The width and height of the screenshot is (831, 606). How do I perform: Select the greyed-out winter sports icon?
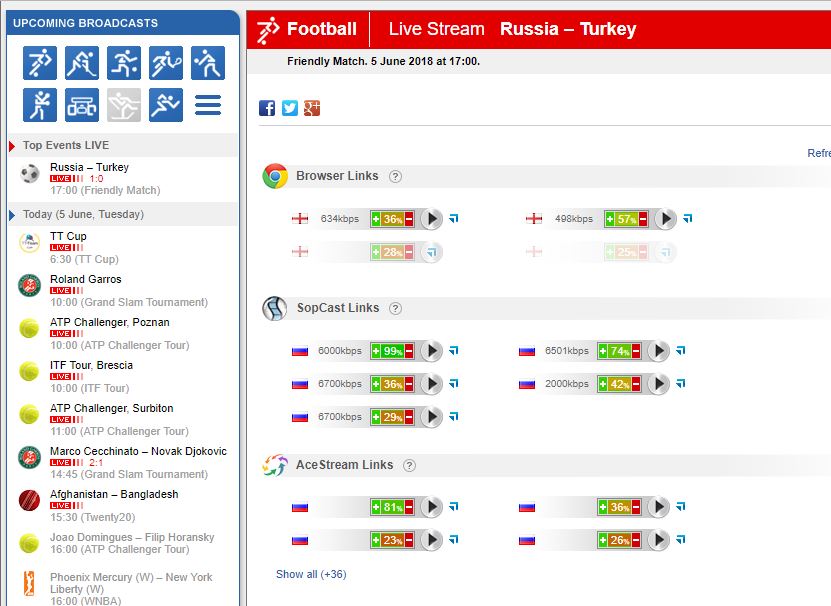[123, 105]
